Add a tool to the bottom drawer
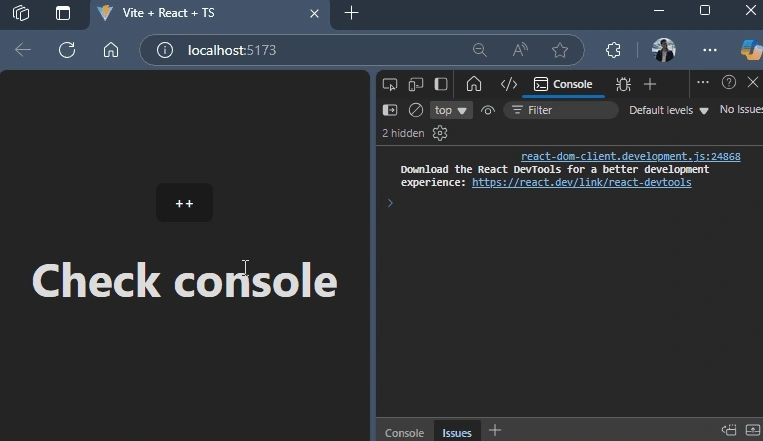Screen dimensions: 763x441 coord(495,430)
